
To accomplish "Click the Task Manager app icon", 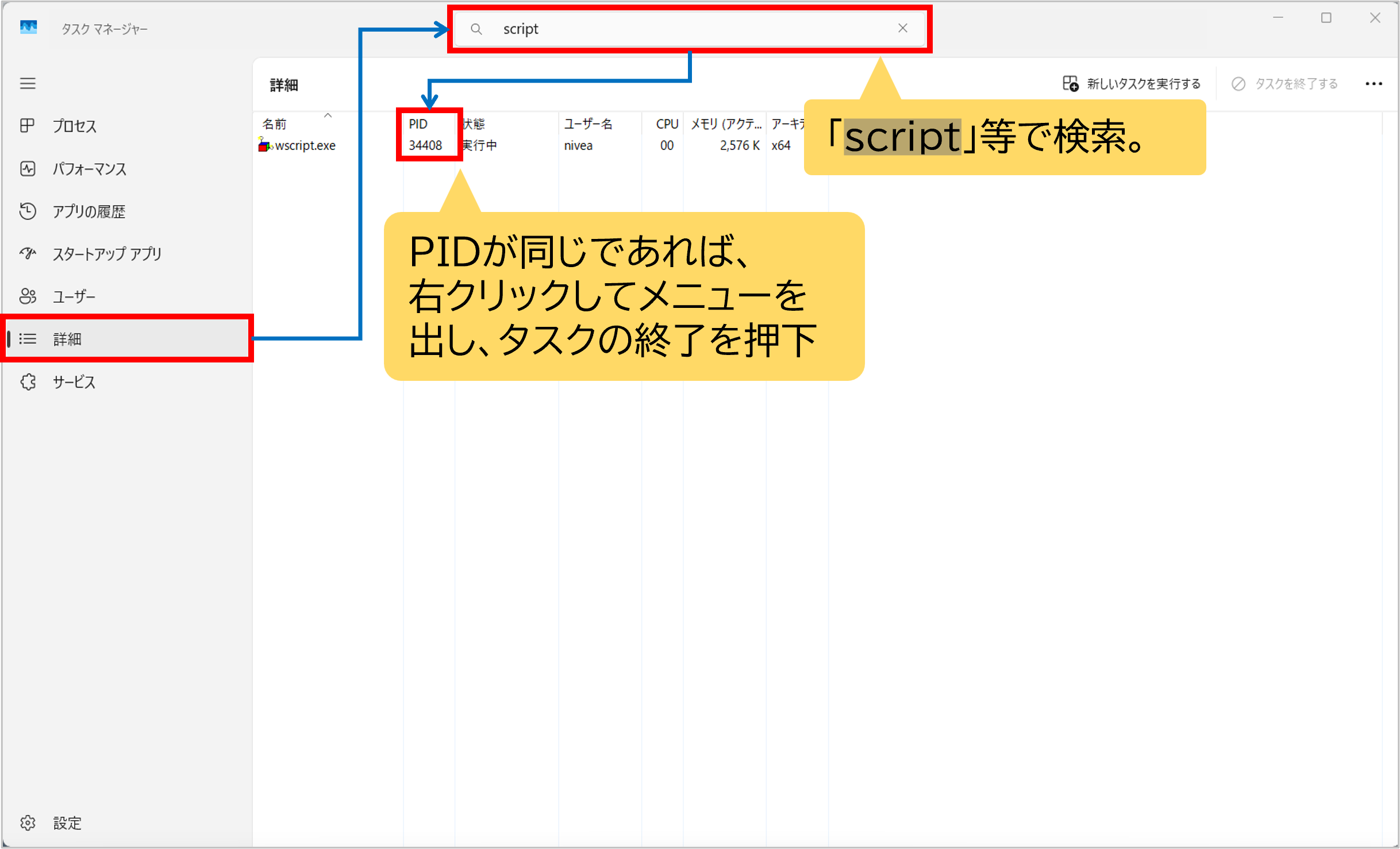I will 28,27.
